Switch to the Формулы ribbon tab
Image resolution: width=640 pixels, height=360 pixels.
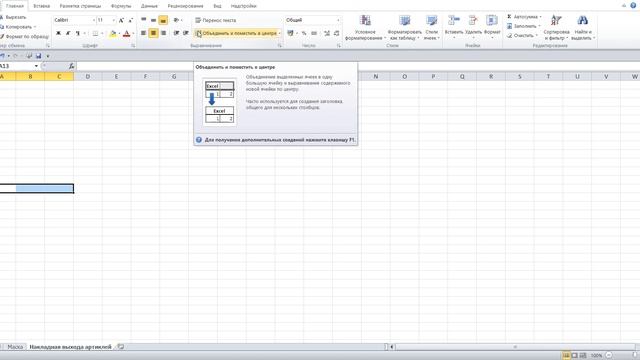pos(121,6)
